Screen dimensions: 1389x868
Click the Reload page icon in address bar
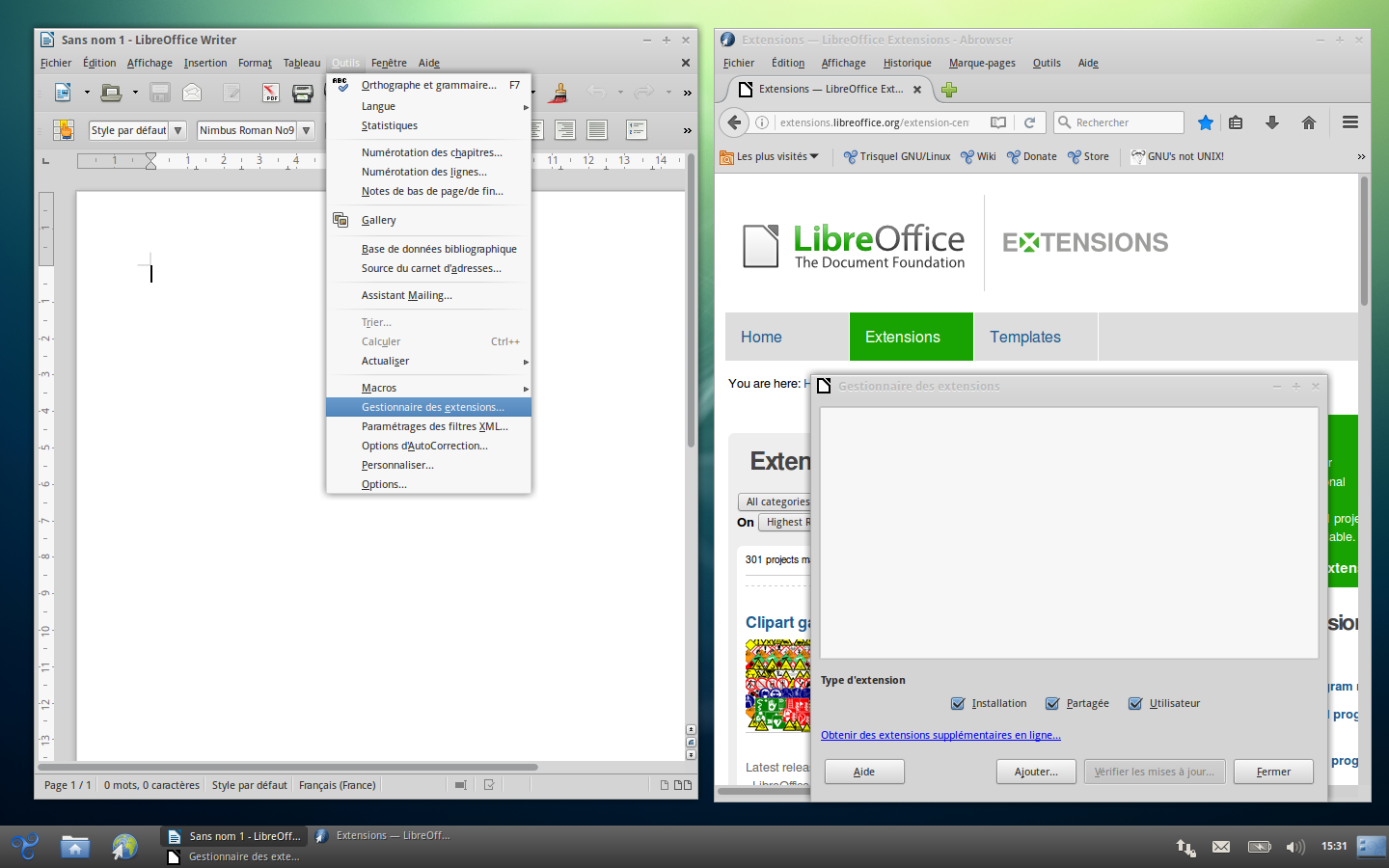[1029, 122]
